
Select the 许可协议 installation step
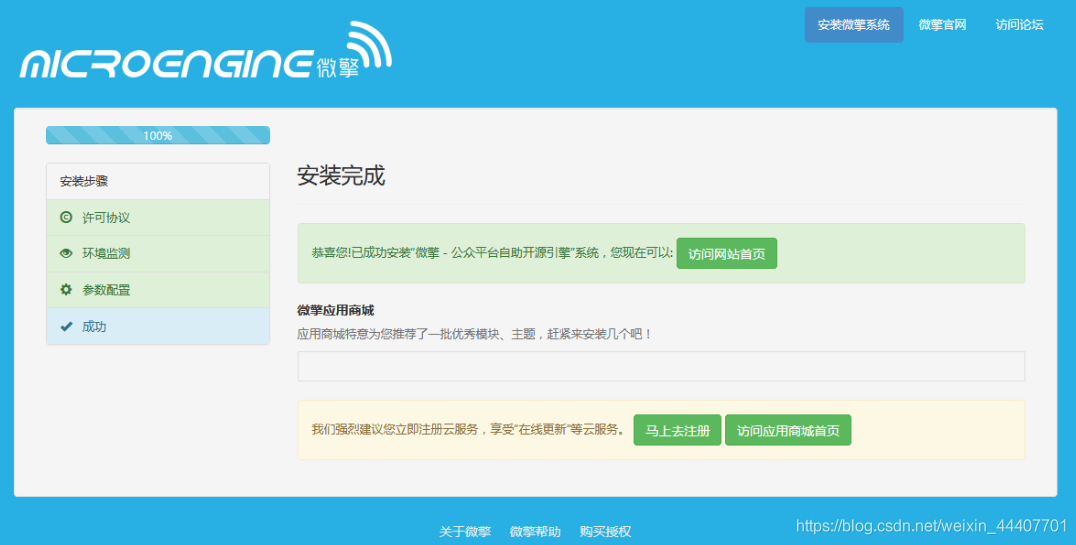tap(158, 218)
